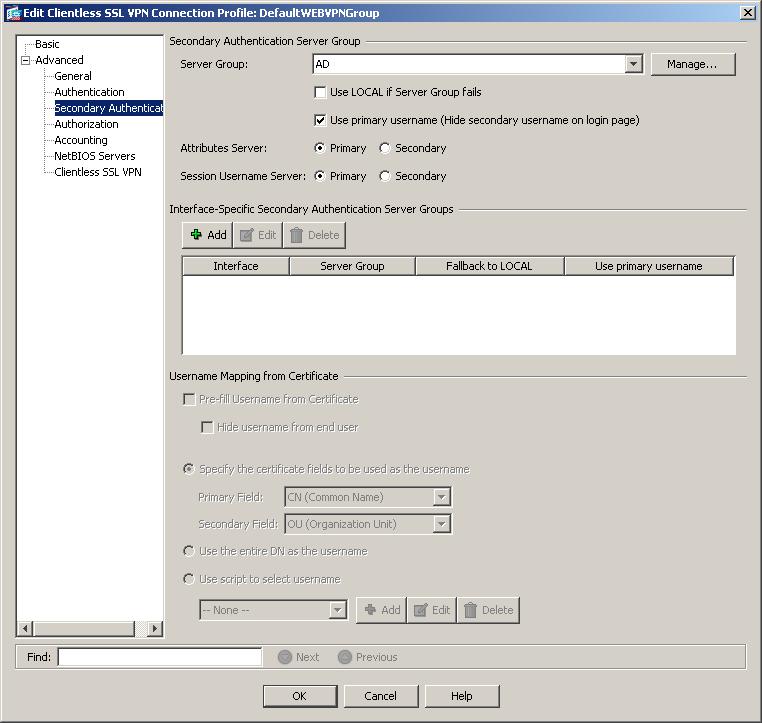Image resolution: width=762 pixels, height=723 pixels.
Task: Select Secondary for Session Username Server
Action: point(384,176)
